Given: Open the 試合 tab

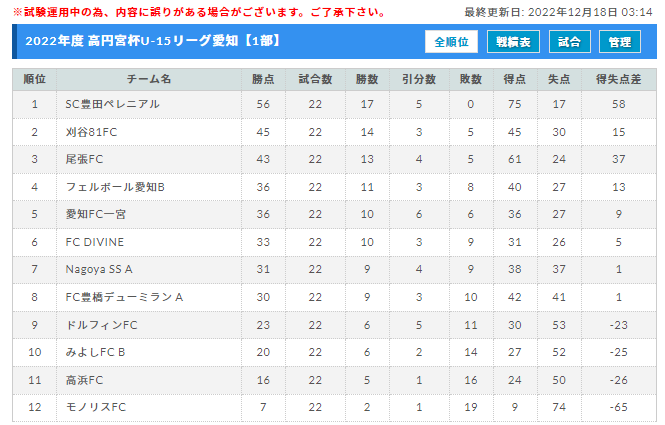Looking at the screenshot, I should pyautogui.click(x=570, y=42).
